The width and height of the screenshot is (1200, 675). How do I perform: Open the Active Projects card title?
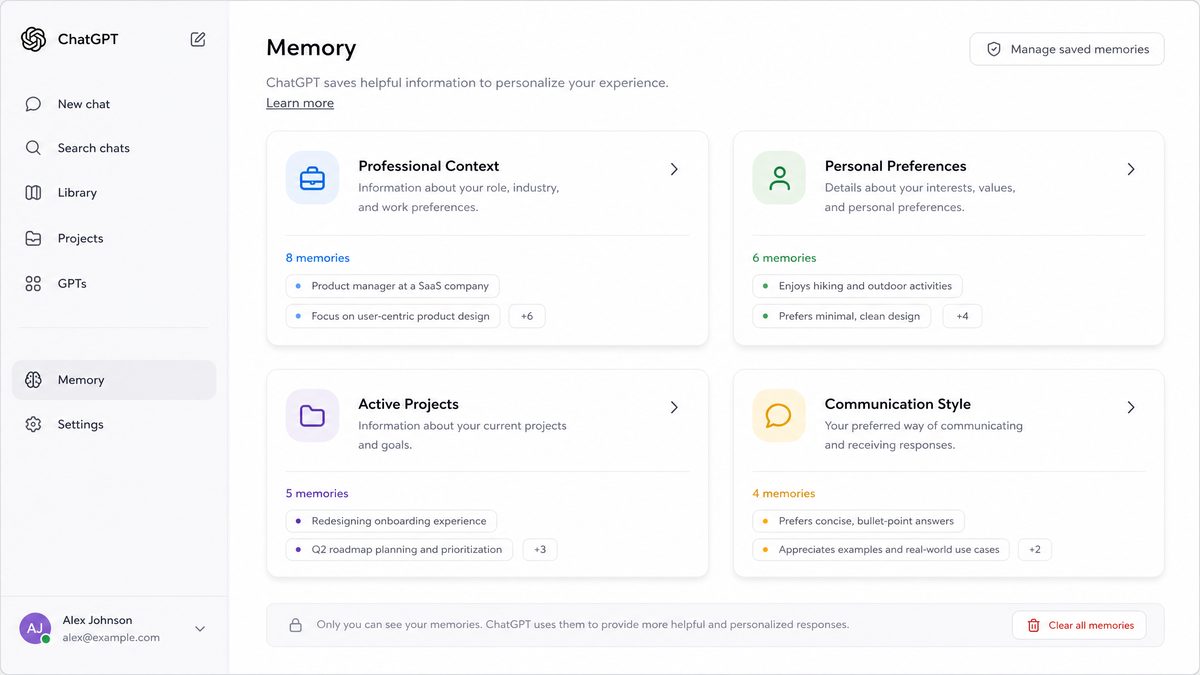(x=409, y=404)
